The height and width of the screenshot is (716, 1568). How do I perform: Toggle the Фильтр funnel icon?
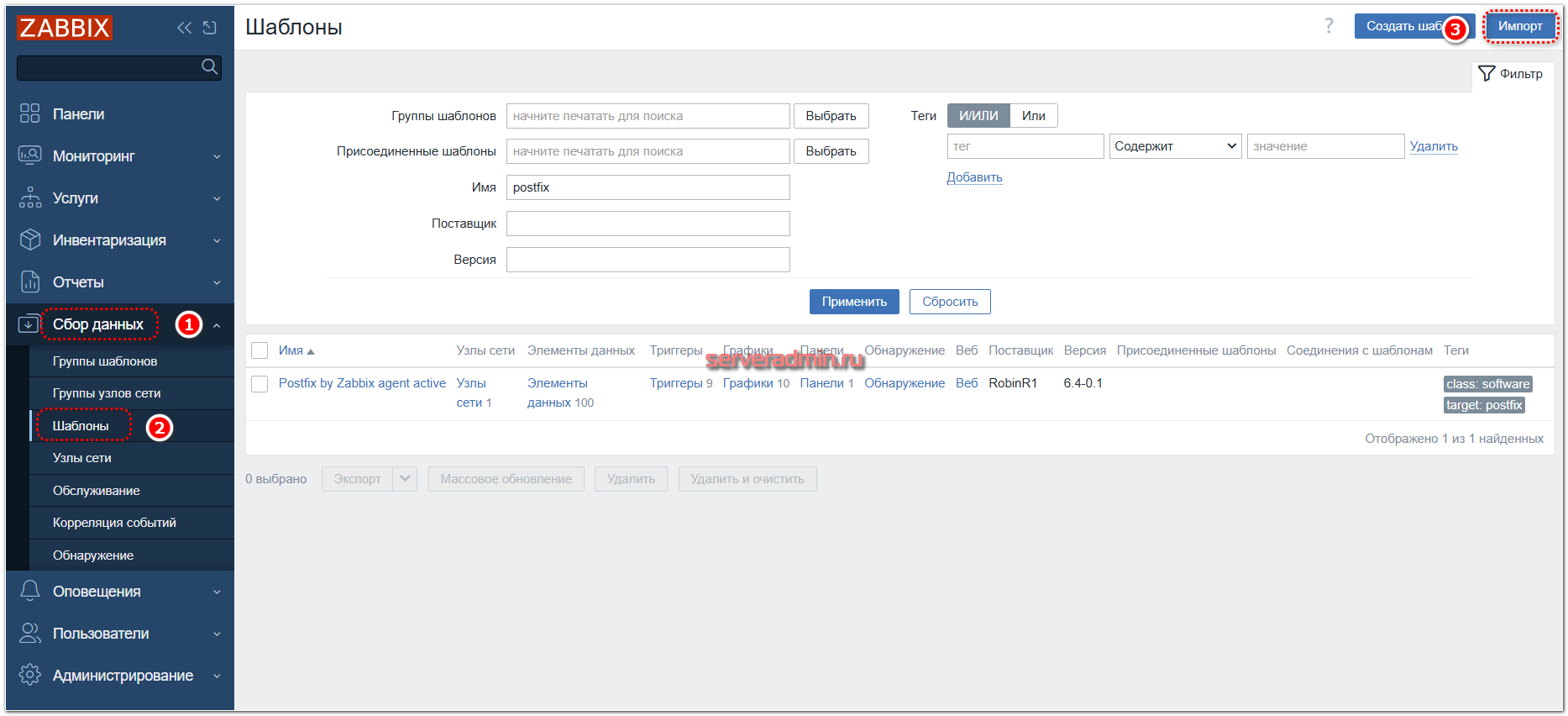tap(1487, 74)
